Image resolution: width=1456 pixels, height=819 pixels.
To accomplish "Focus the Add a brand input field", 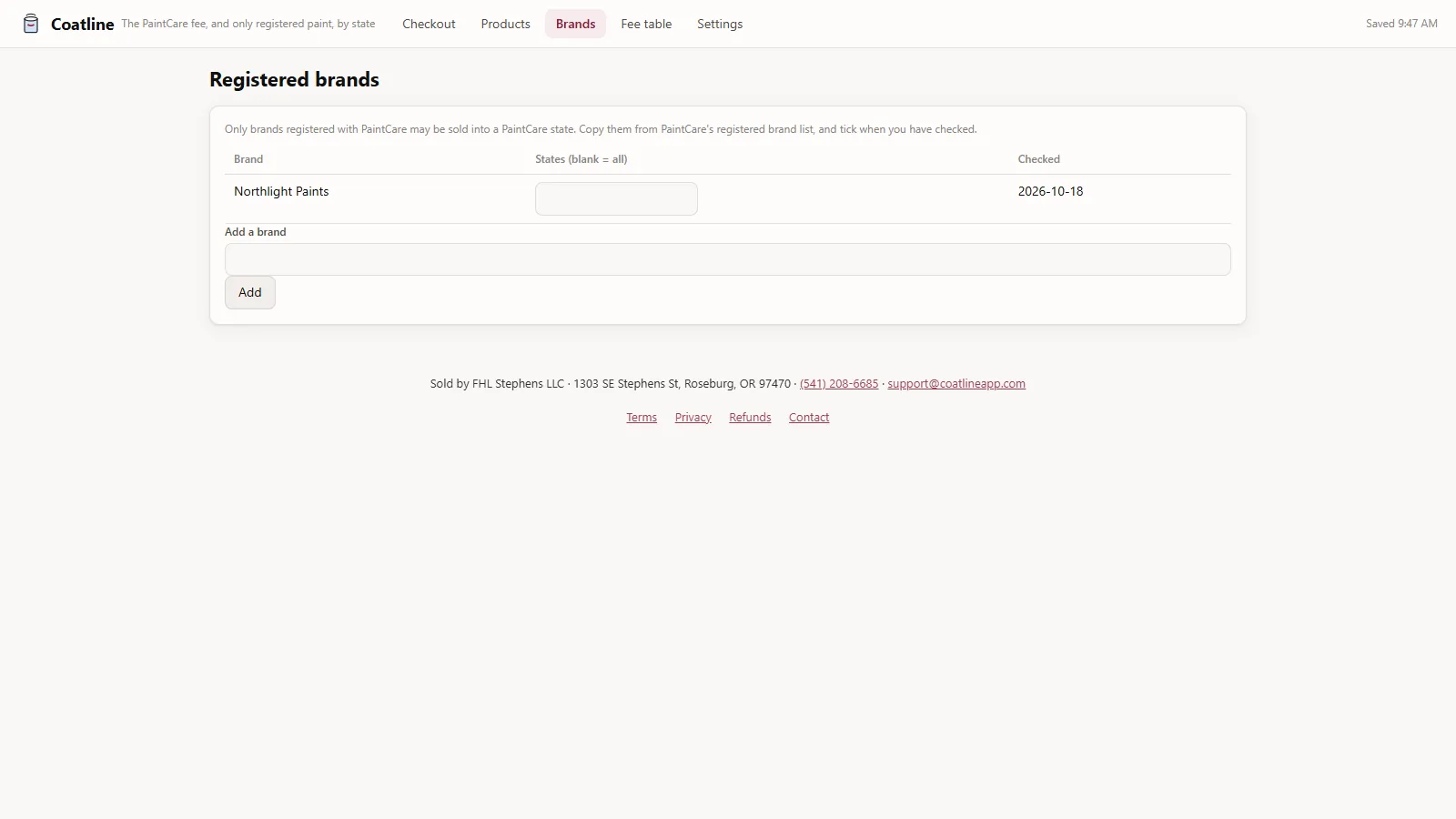I will tap(727, 259).
